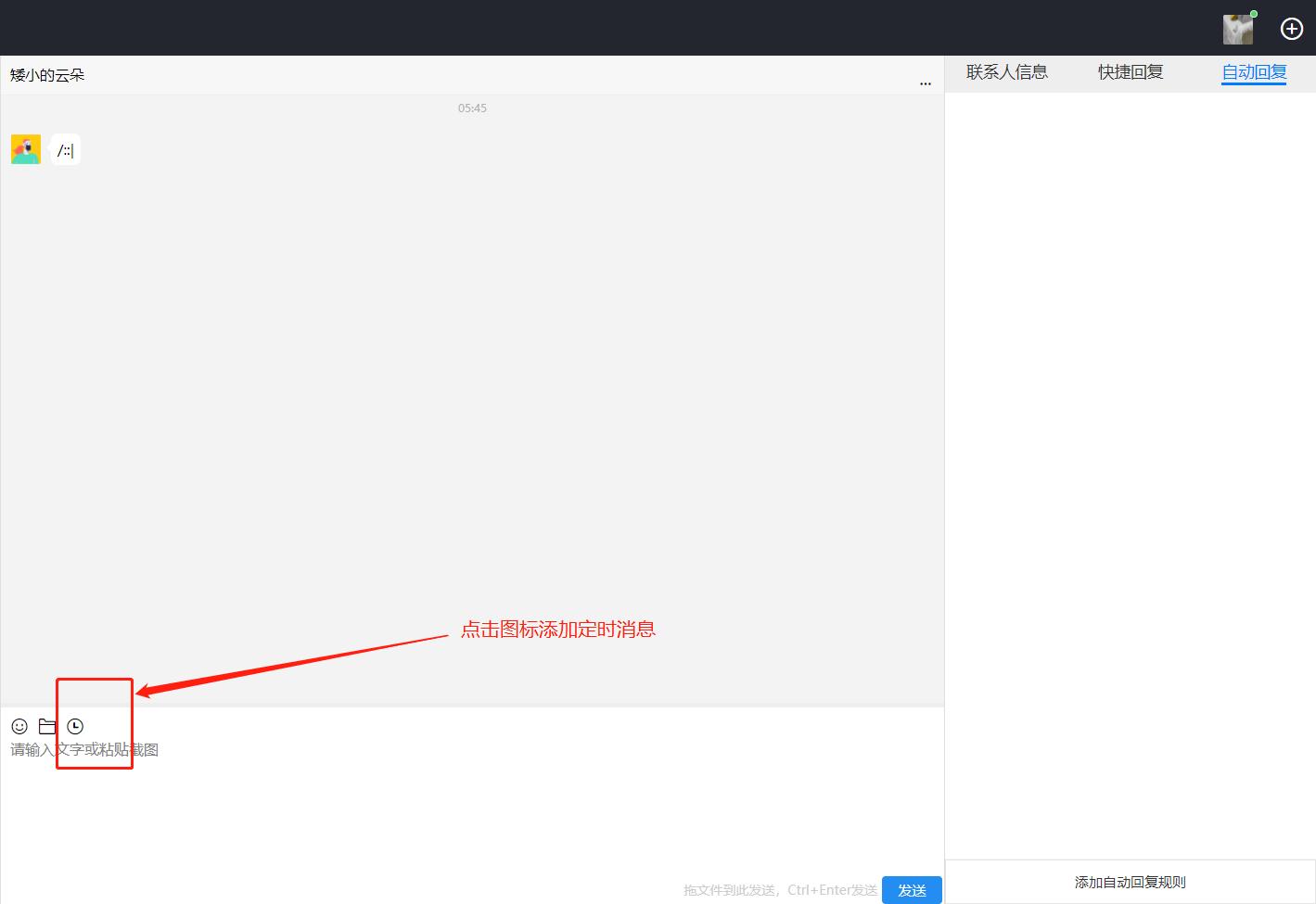Screen dimensions: 1316x904
Task: Focus the message input text area
Action: pos(472,807)
